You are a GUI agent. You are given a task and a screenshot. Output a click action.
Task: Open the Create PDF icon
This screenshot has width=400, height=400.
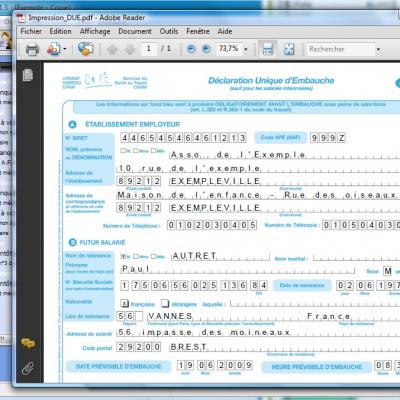click(53, 49)
